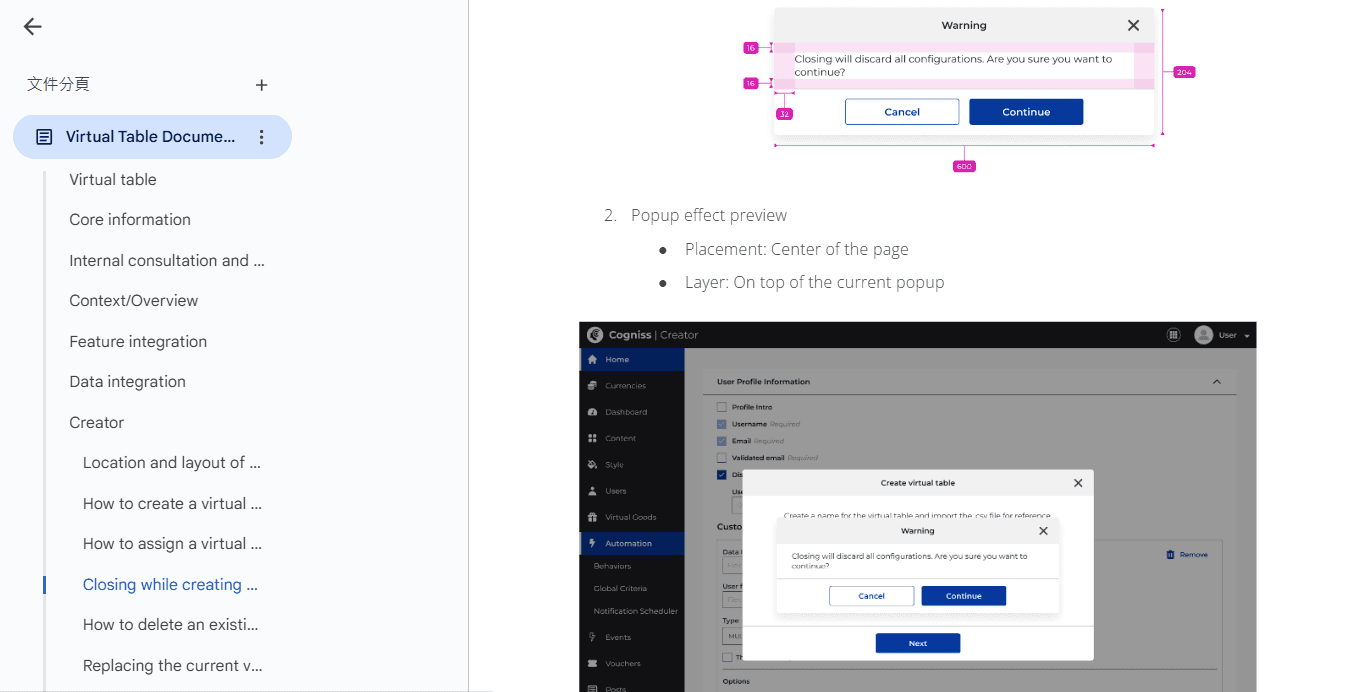Jump to the Data integration section
The width and height of the screenshot is (1355, 692).
coord(127,382)
